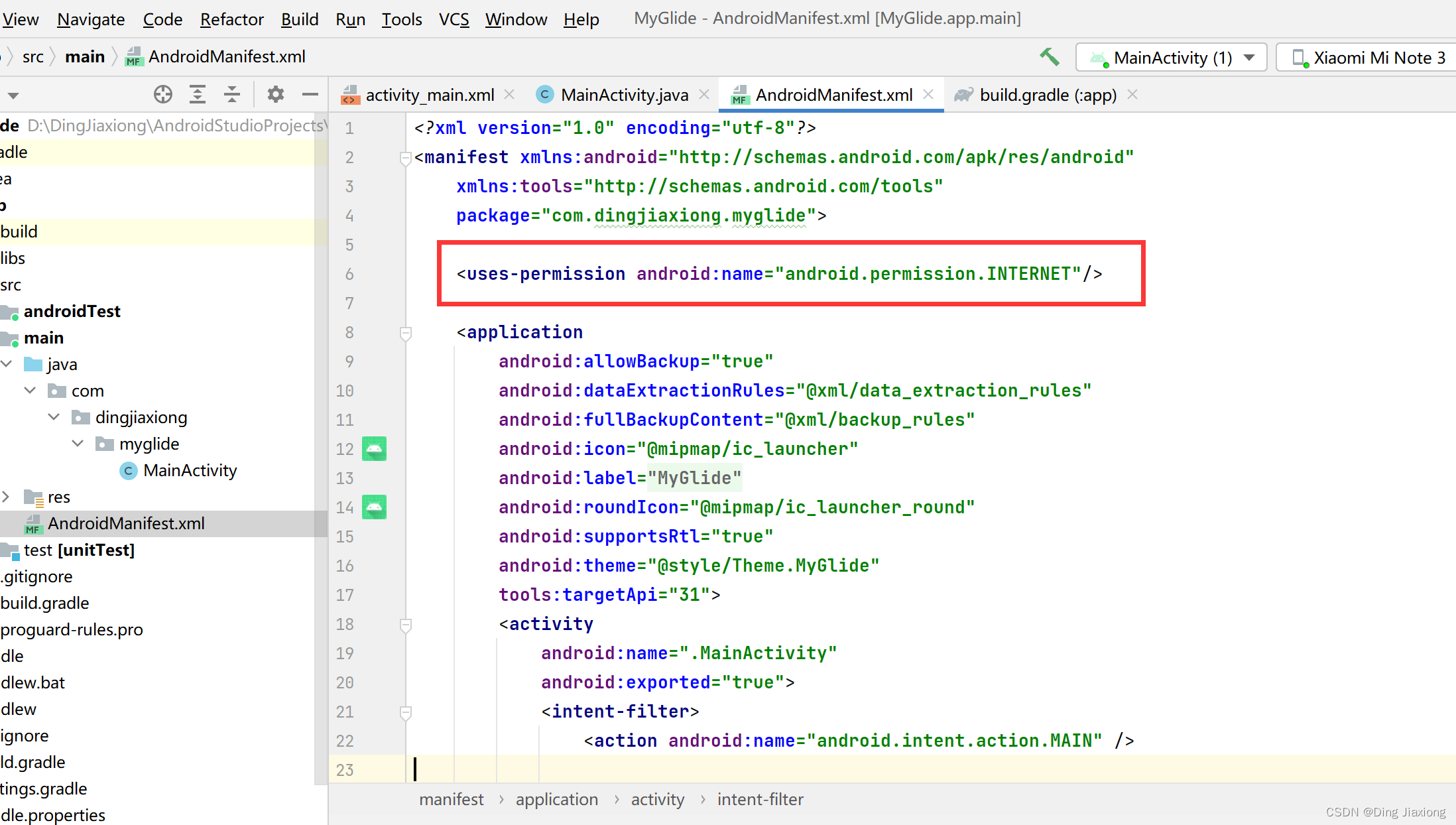
Task: Hide the project tool window
Action: [x=310, y=95]
